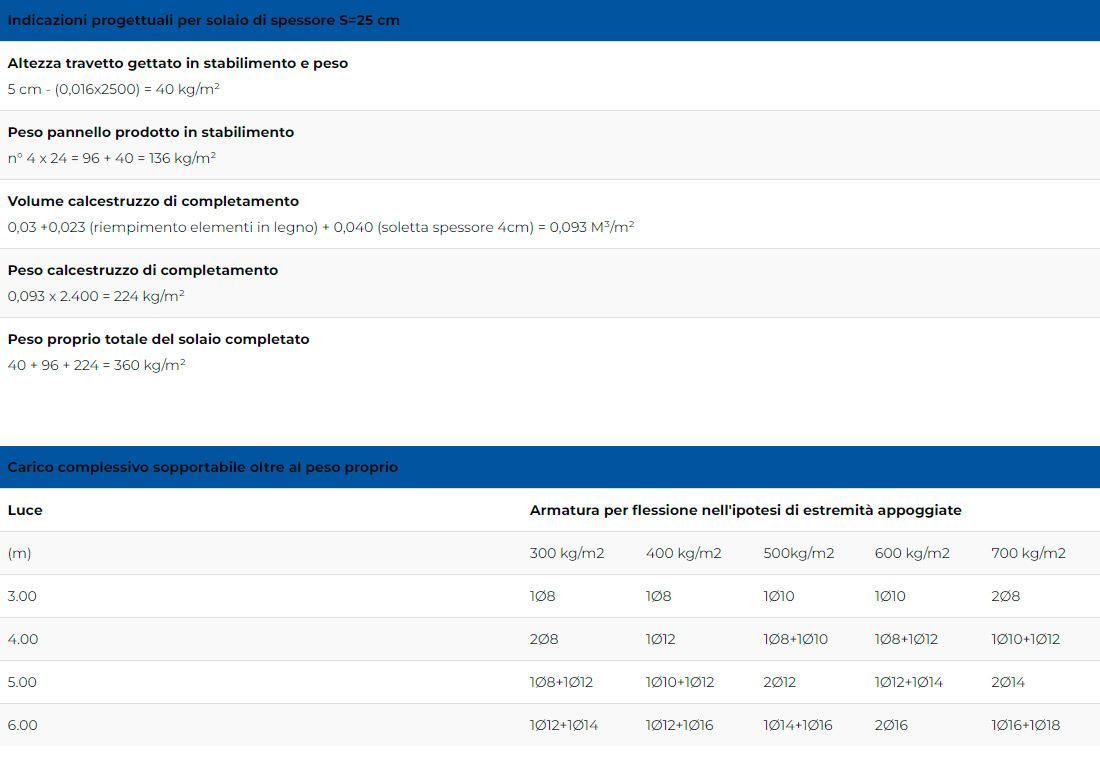
Task: Select the heading 'Volume calcestruzzo di completamento'
Action: [153, 201]
